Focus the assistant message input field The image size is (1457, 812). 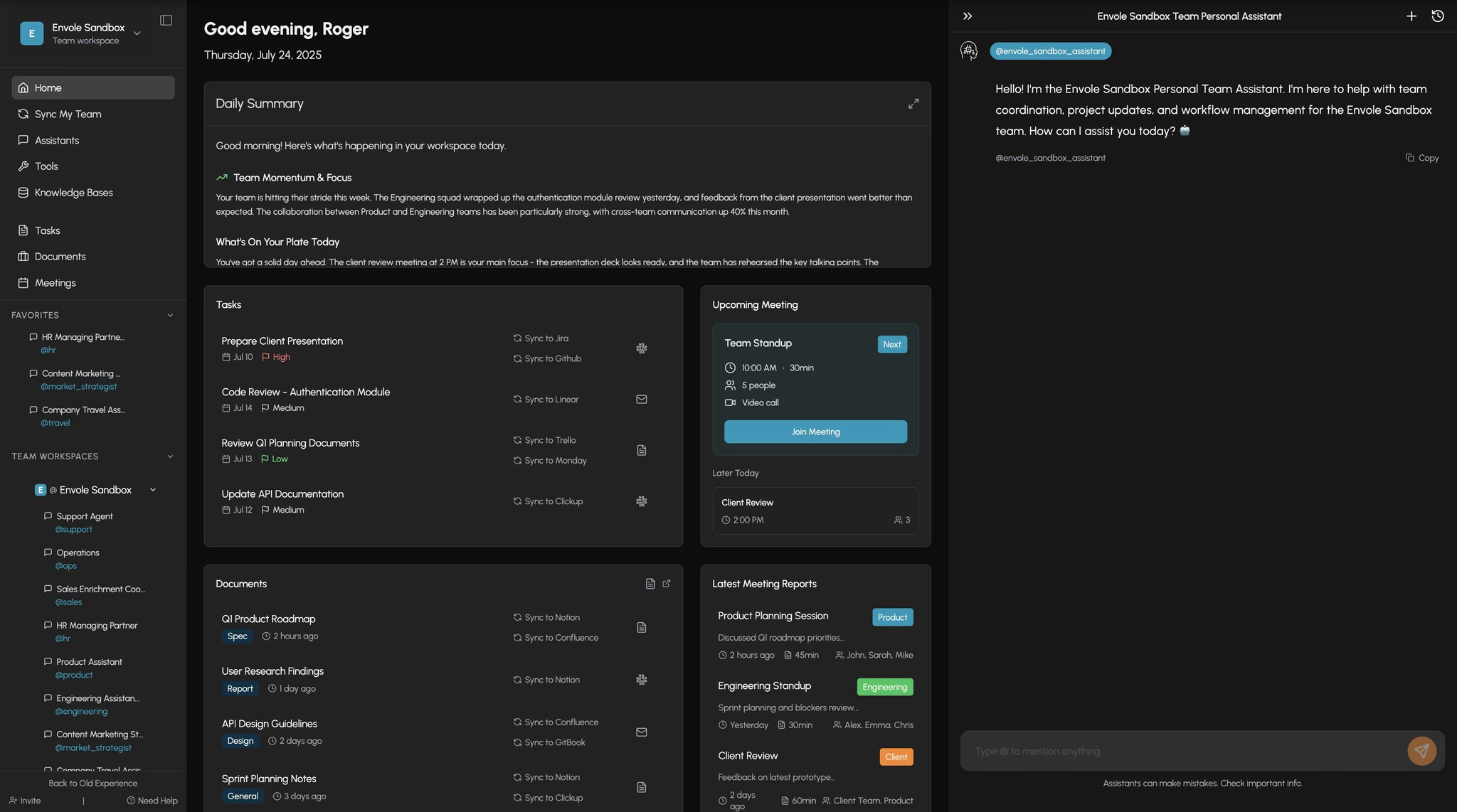point(1181,751)
